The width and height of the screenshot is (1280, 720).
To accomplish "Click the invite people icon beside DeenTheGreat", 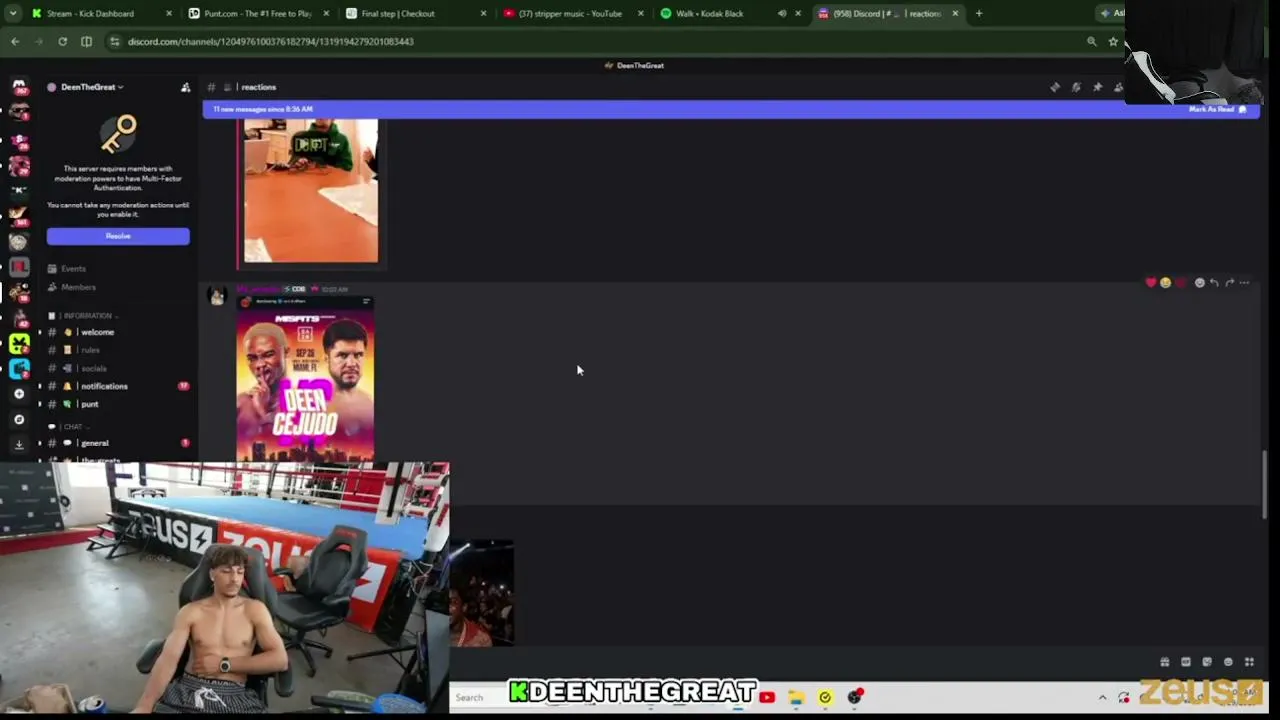I will pyautogui.click(x=185, y=87).
